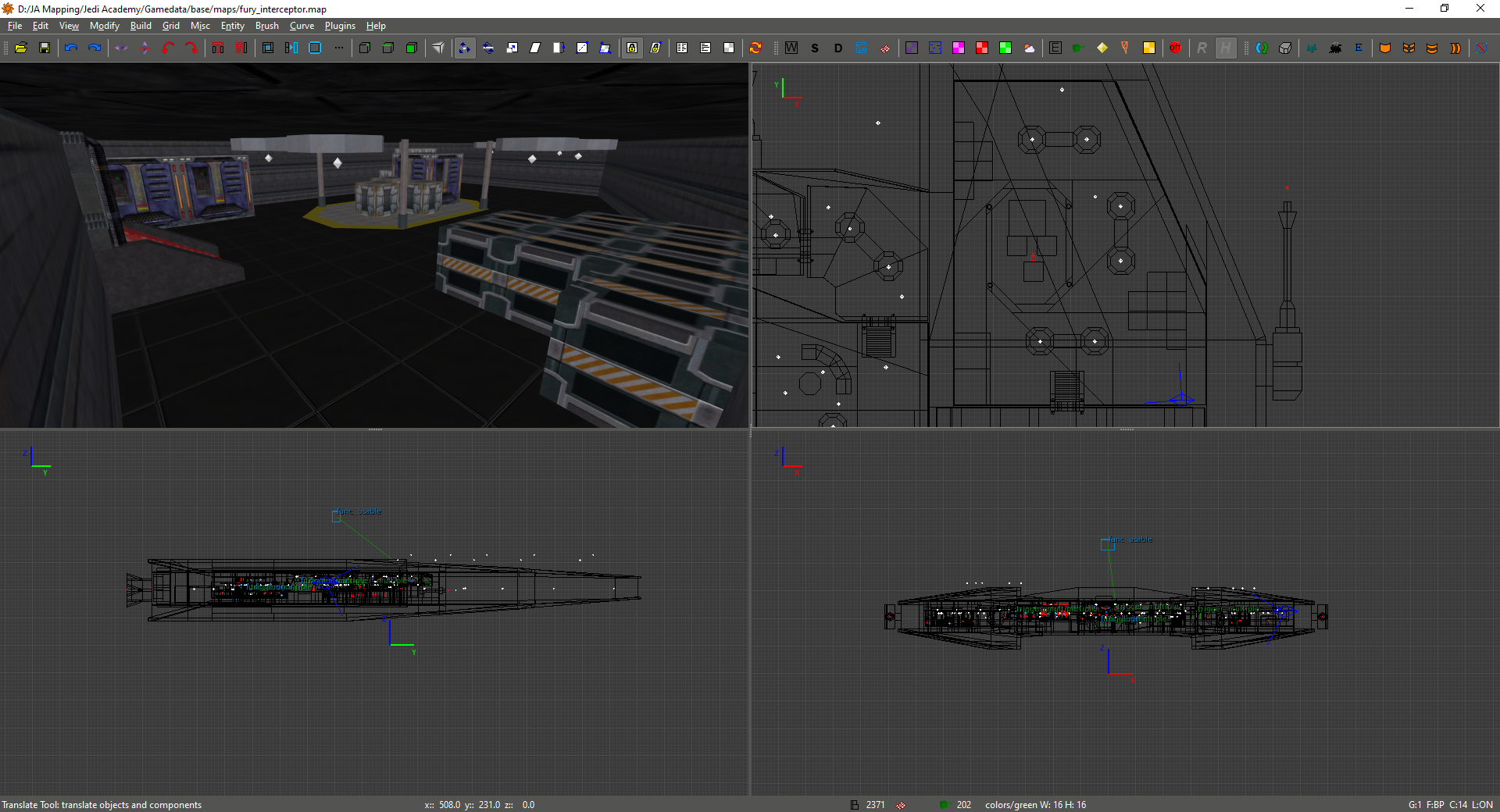Screen dimensions: 1500x812
Task: Click the black train icon
Action: point(1335,48)
